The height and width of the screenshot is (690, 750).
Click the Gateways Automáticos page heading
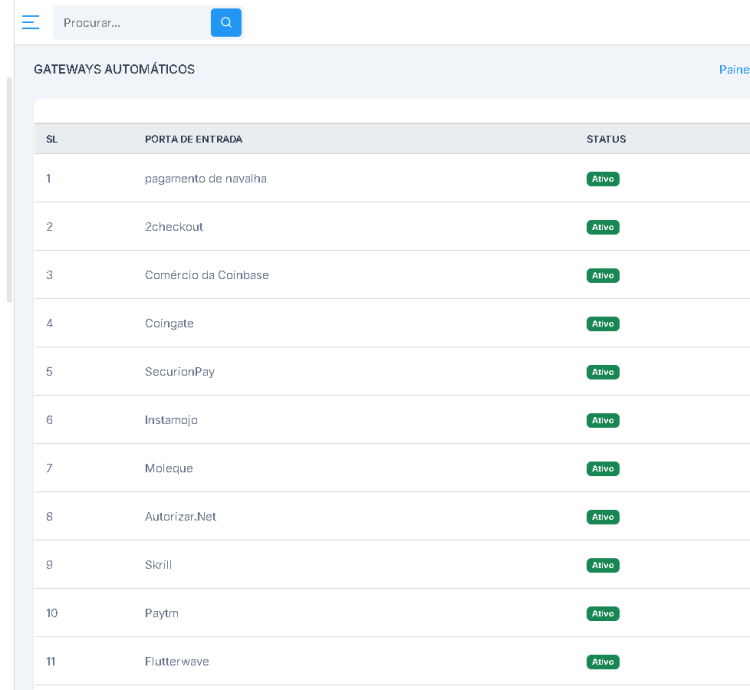pyautogui.click(x=114, y=70)
